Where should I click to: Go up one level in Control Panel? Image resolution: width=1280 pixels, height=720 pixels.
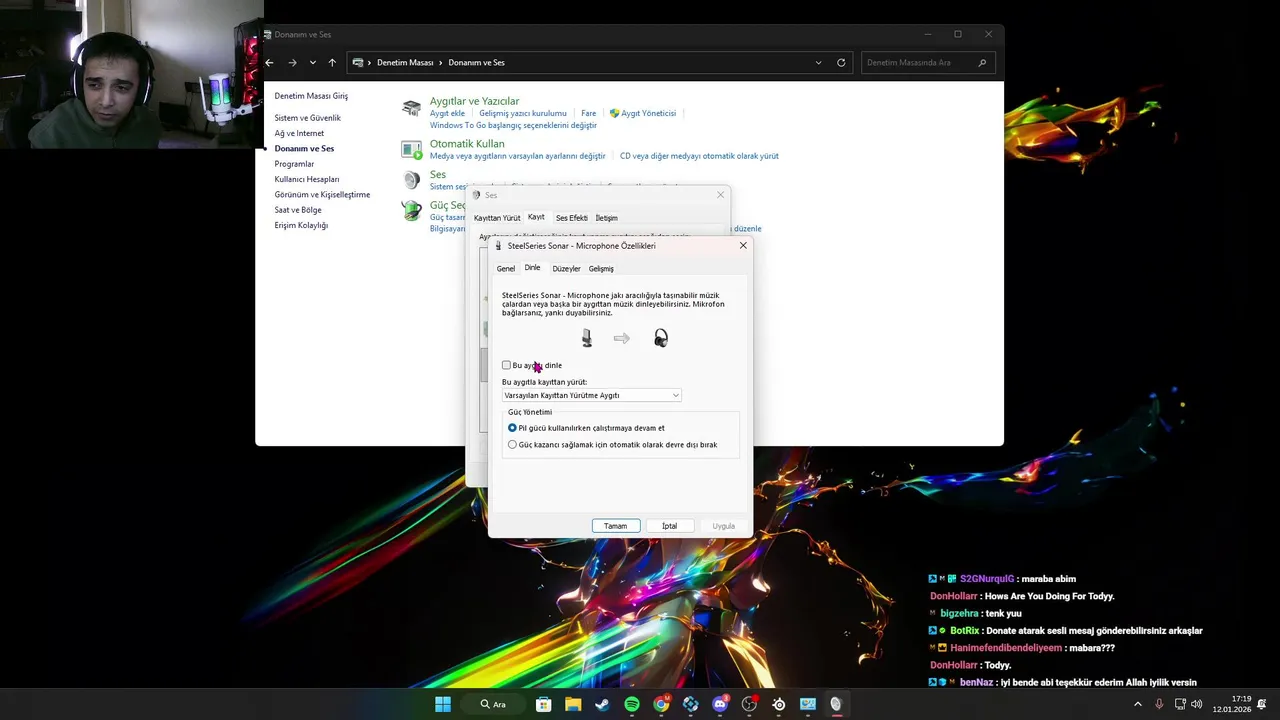point(332,63)
